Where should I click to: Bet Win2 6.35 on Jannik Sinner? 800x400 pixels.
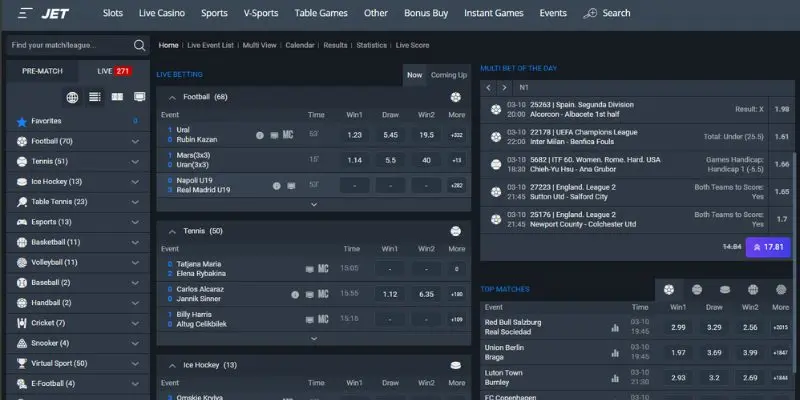point(426,294)
